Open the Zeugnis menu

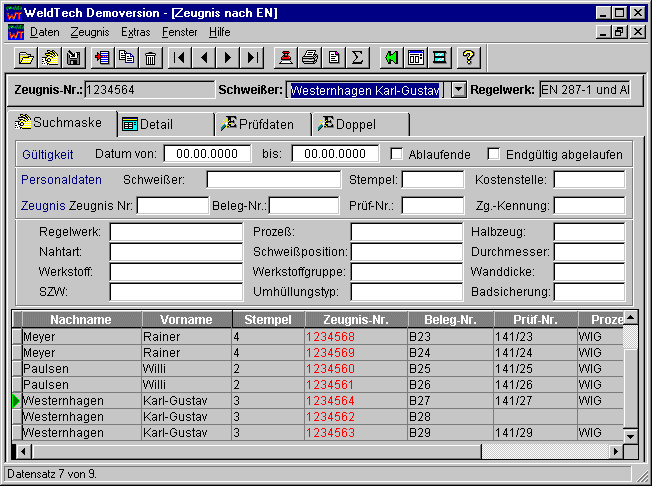(x=90, y=32)
